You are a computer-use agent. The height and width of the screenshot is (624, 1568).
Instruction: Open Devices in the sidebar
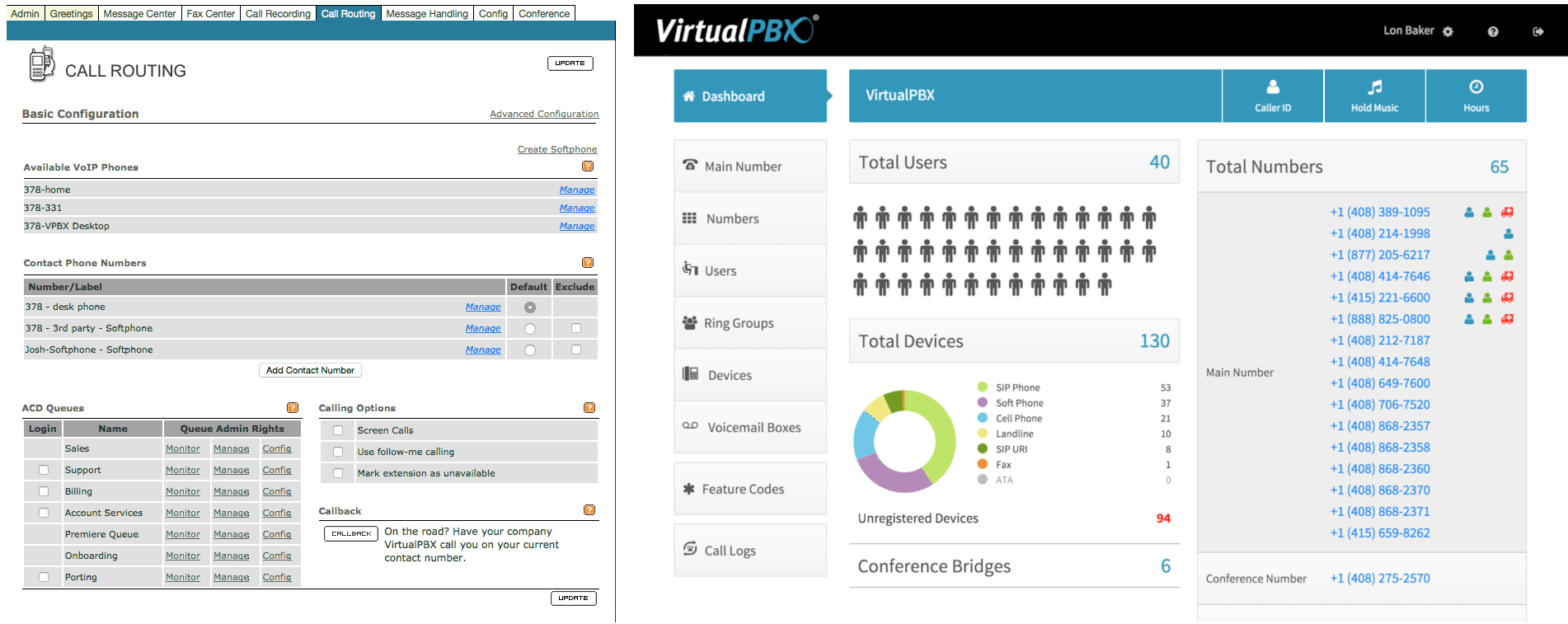point(750,375)
